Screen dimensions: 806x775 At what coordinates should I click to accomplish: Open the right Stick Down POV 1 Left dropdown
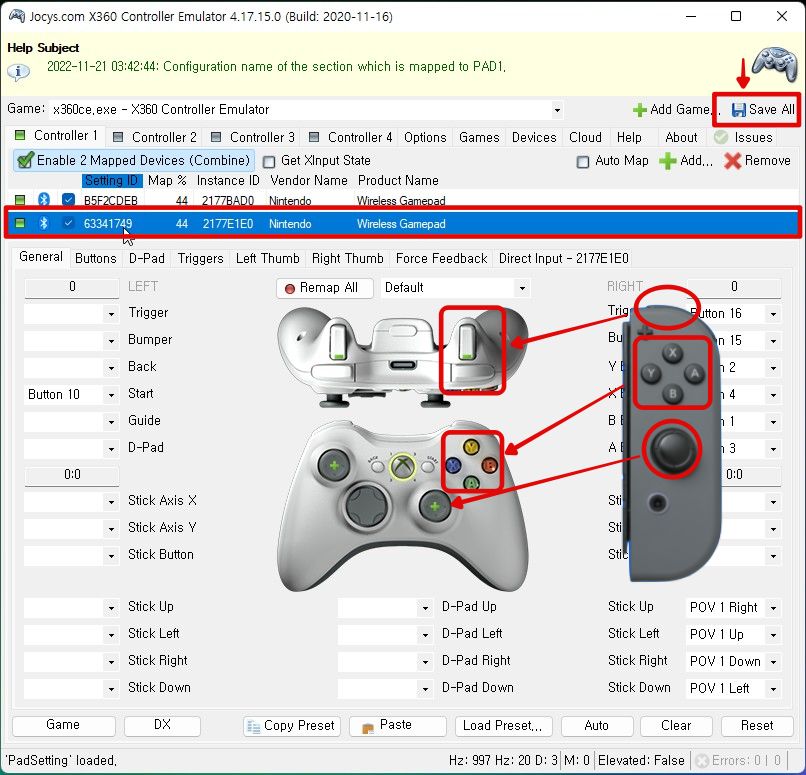773,689
